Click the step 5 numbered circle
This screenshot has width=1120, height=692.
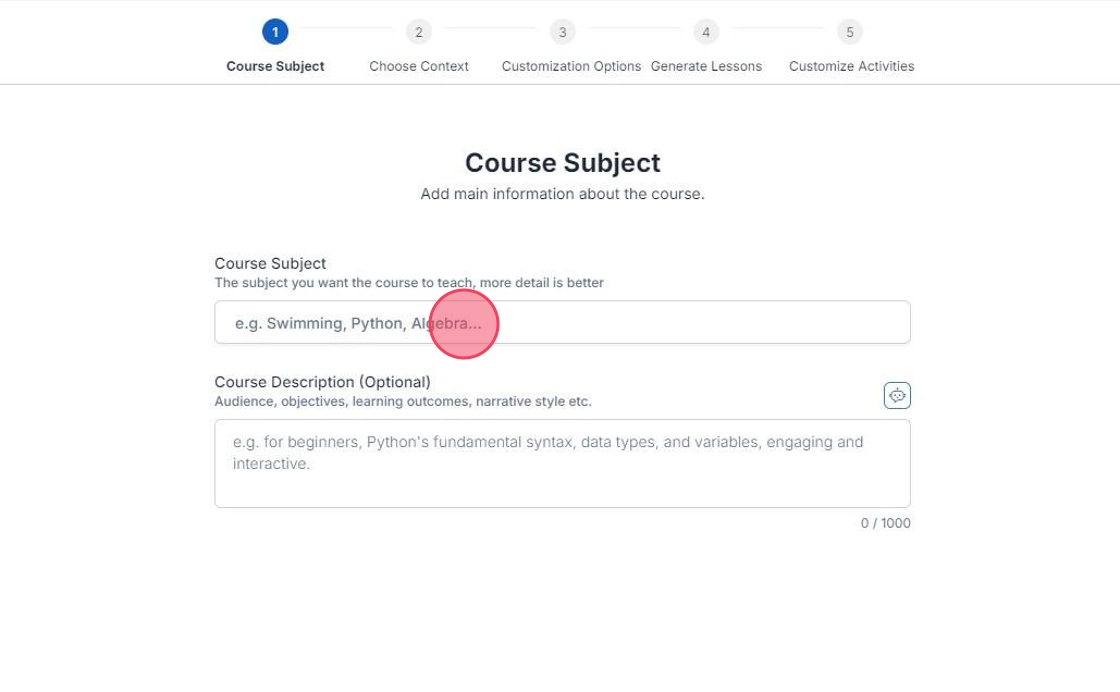pyautogui.click(x=850, y=32)
